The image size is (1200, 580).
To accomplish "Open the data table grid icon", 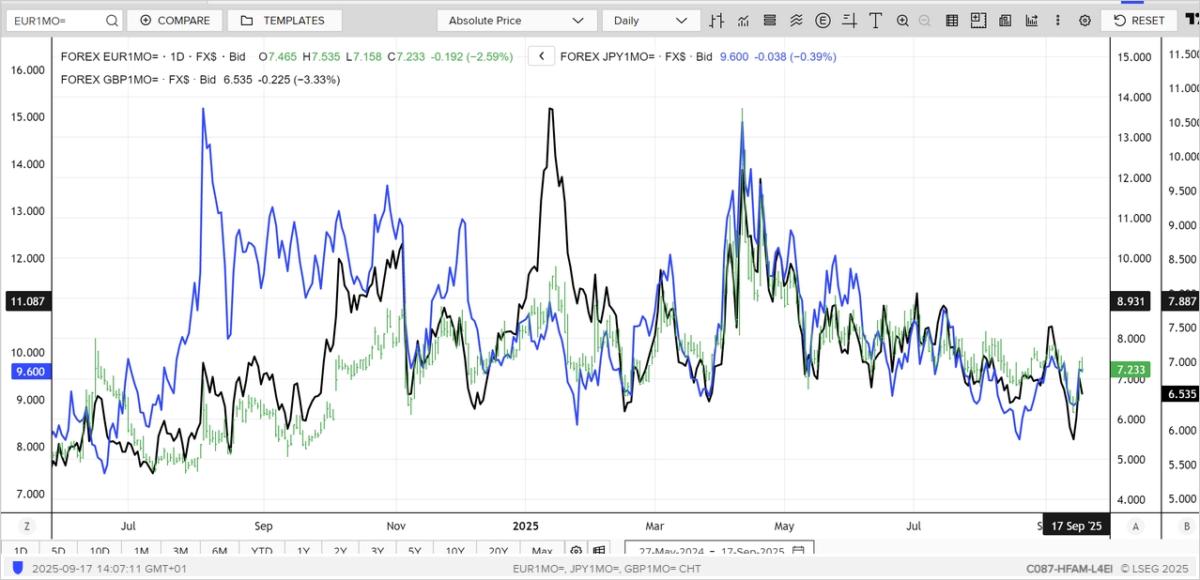I will click(952, 20).
